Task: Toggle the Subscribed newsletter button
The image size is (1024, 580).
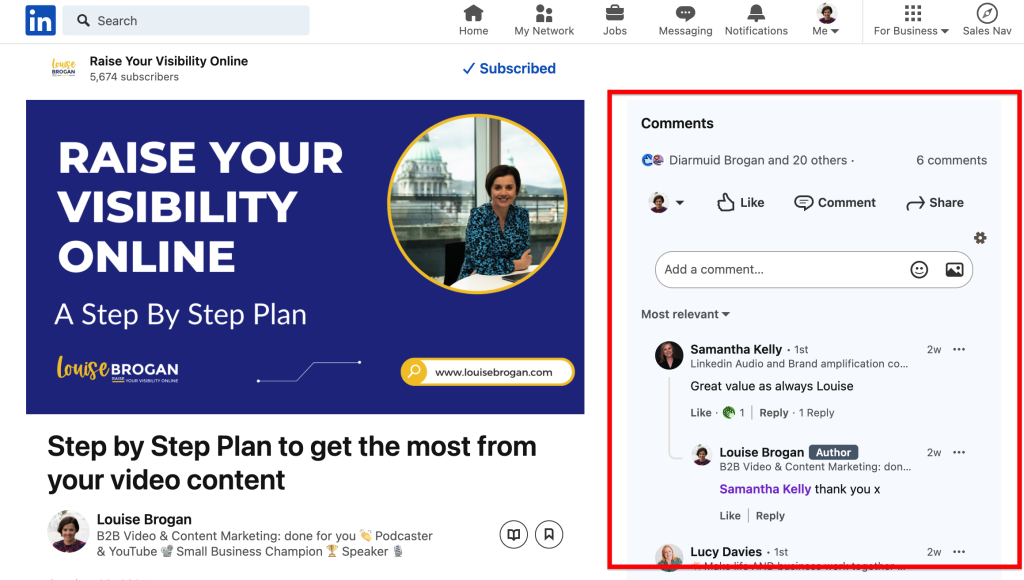Action: 509,68
